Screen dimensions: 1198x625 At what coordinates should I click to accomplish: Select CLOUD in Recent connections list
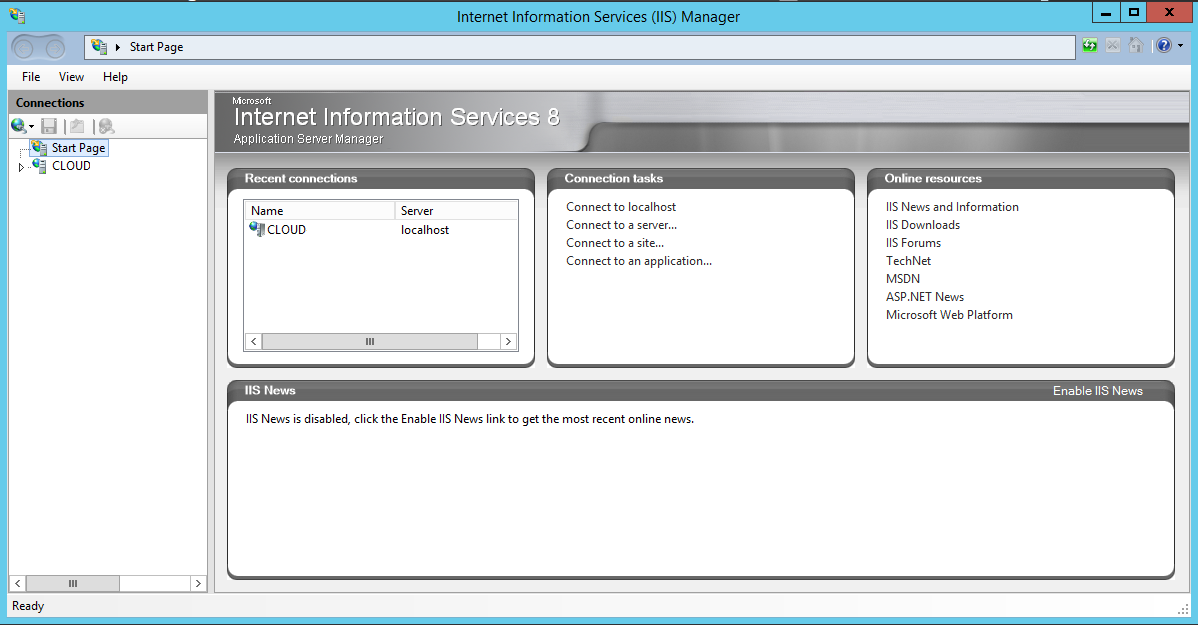point(286,230)
